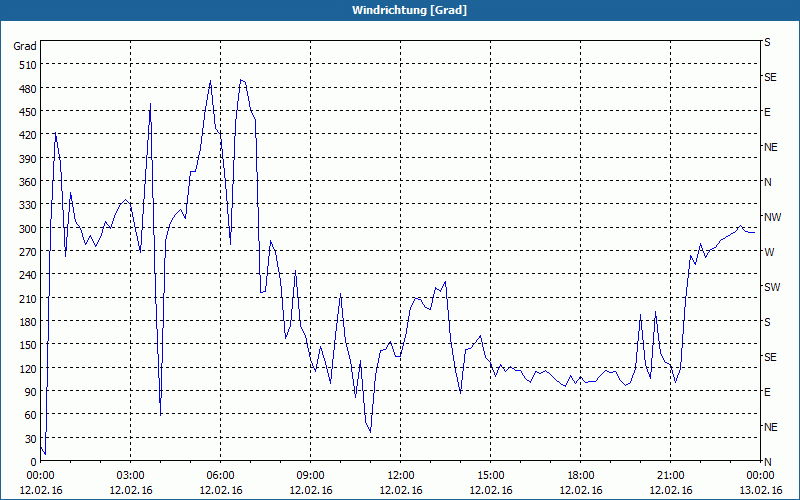Click the N compass label beside 360 gridline
This screenshot has width=800, height=500.
(767, 182)
